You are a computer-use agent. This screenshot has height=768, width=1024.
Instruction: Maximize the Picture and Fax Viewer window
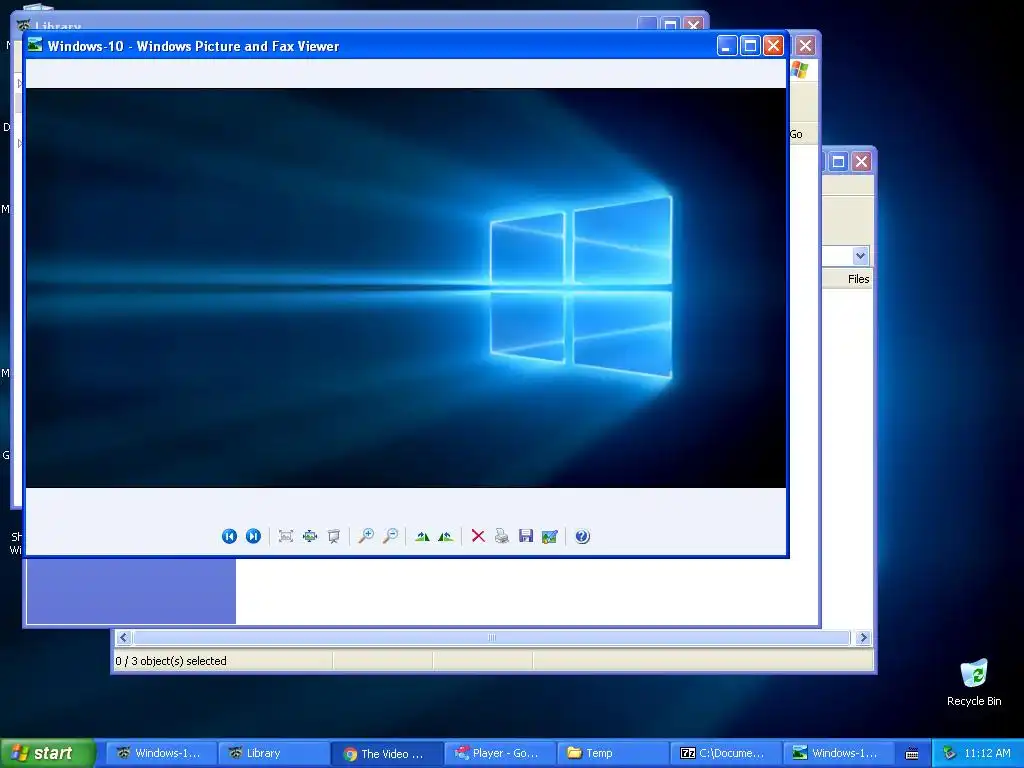pyautogui.click(x=750, y=46)
